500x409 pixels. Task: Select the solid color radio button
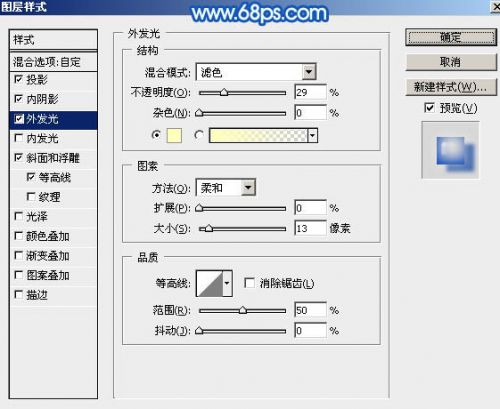156,135
